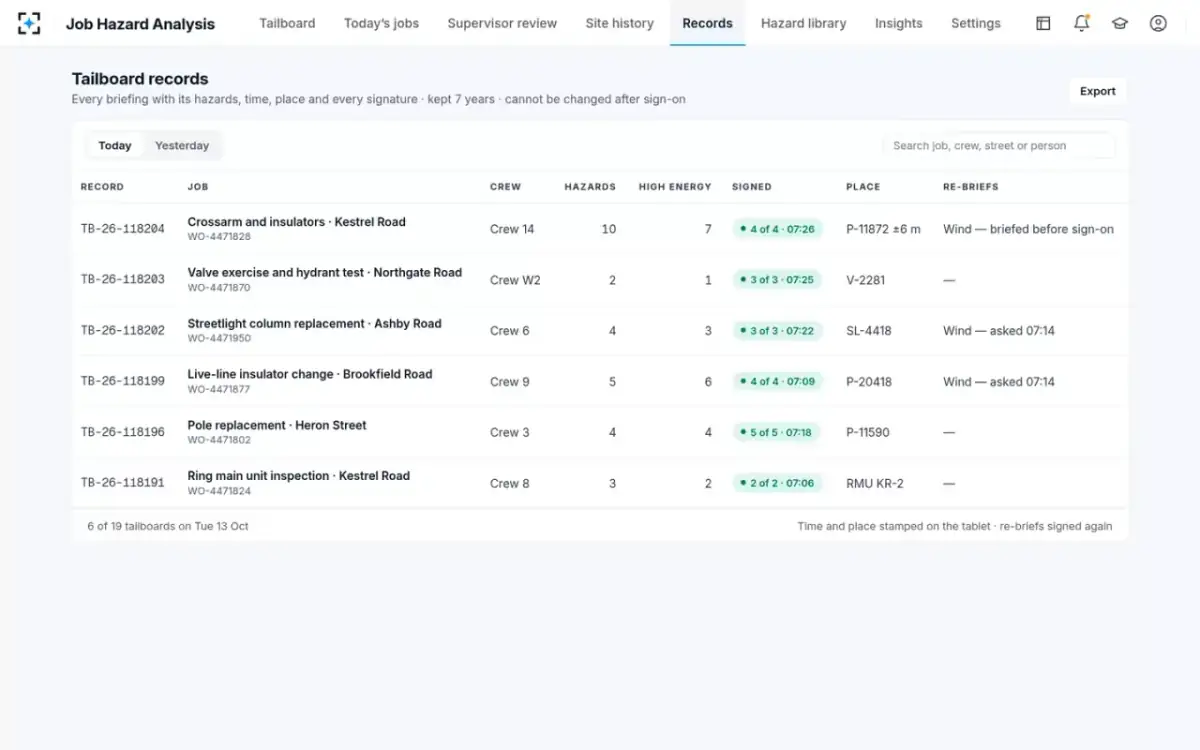Open the user account profile icon
The height and width of the screenshot is (750, 1200).
(1158, 23)
